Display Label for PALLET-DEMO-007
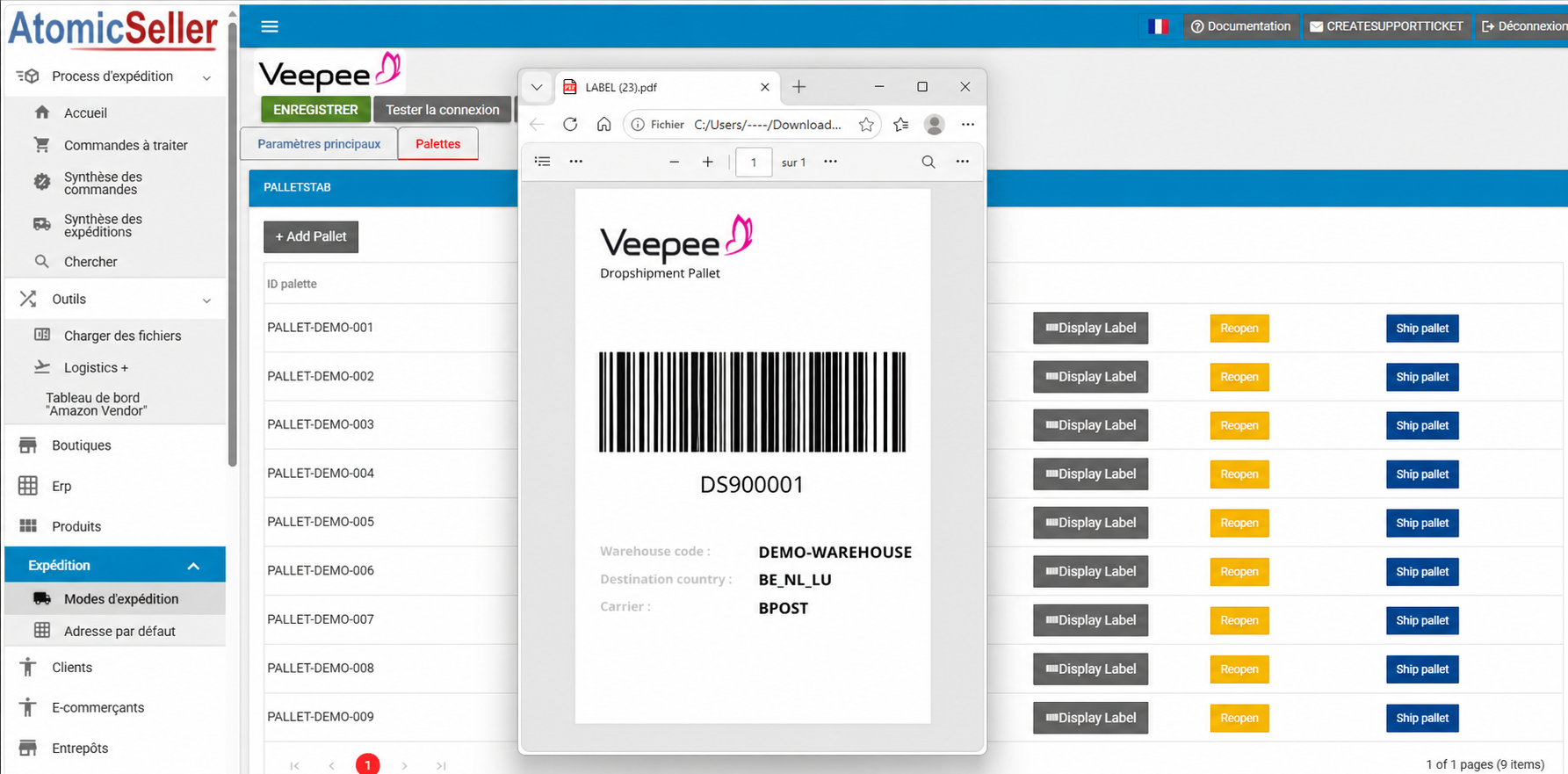 [1090, 620]
